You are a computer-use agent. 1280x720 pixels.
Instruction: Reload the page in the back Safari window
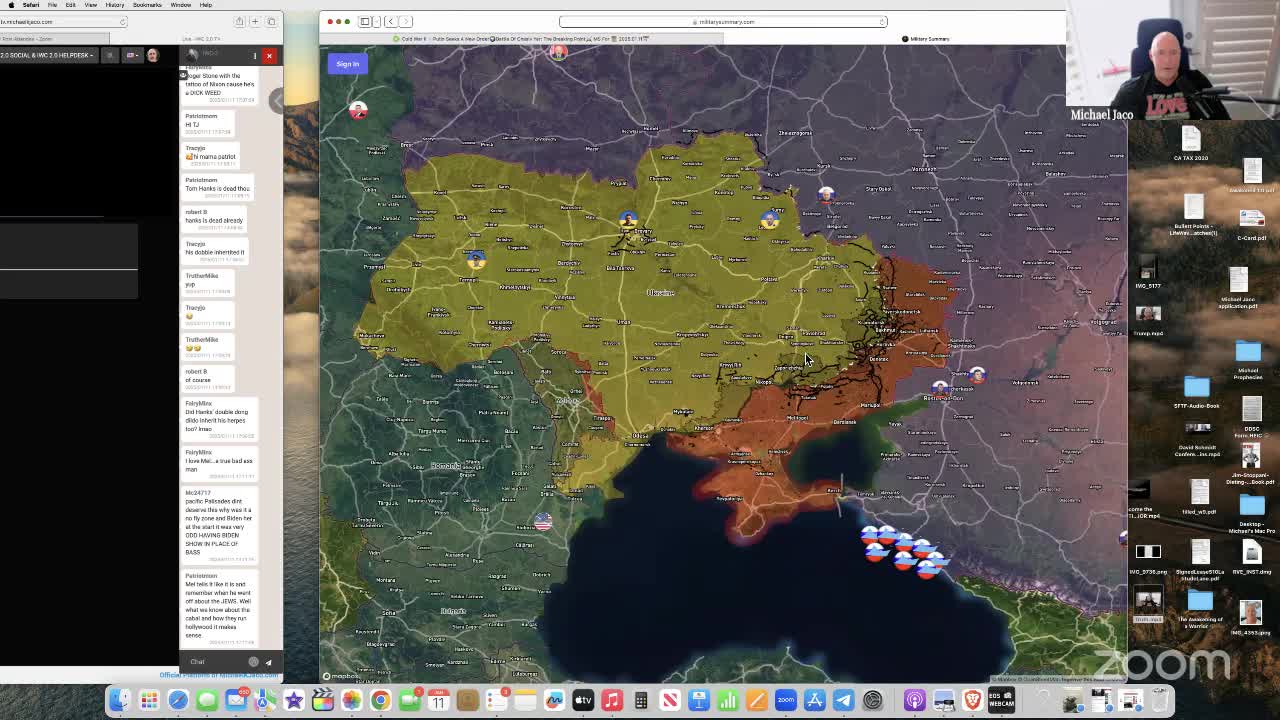click(123, 21)
